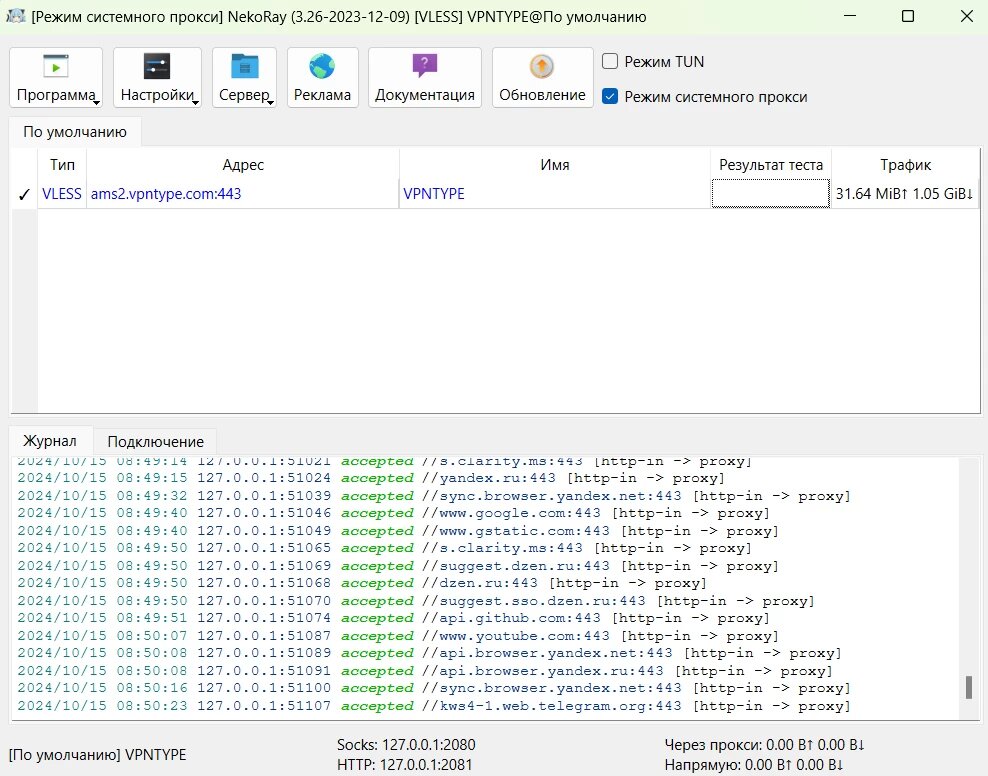The height and width of the screenshot is (776, 988).
Task: Sort by the Имя column header
Action: tap(554, 164)
